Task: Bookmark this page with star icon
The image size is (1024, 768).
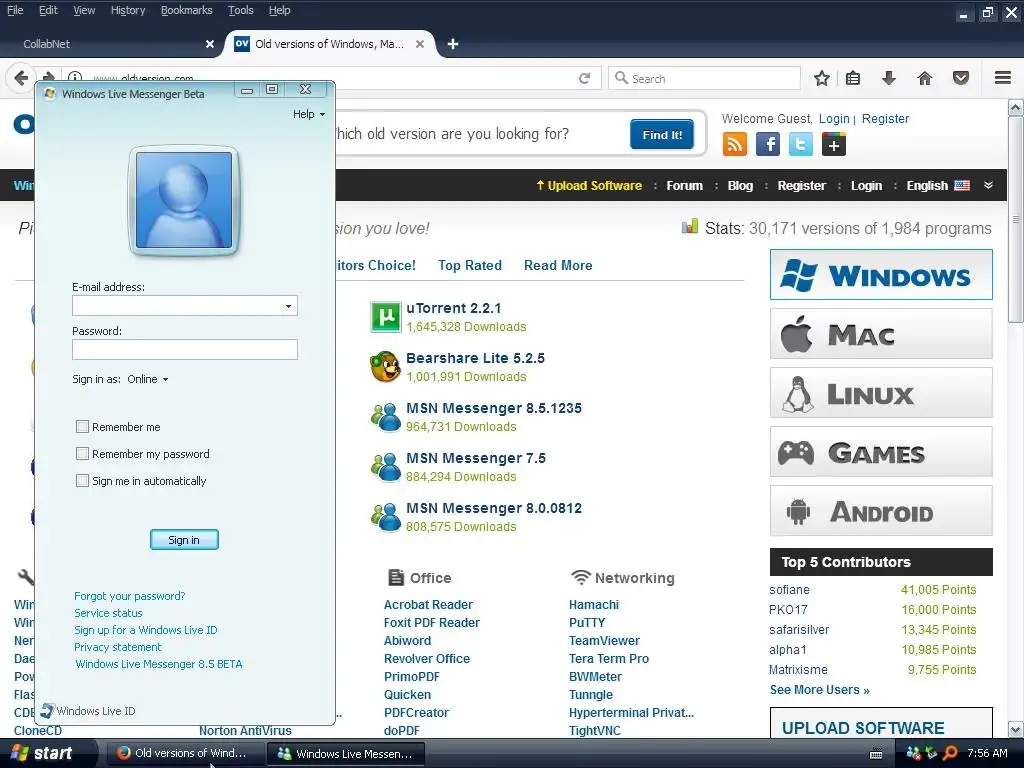Action: click(822, 78)
